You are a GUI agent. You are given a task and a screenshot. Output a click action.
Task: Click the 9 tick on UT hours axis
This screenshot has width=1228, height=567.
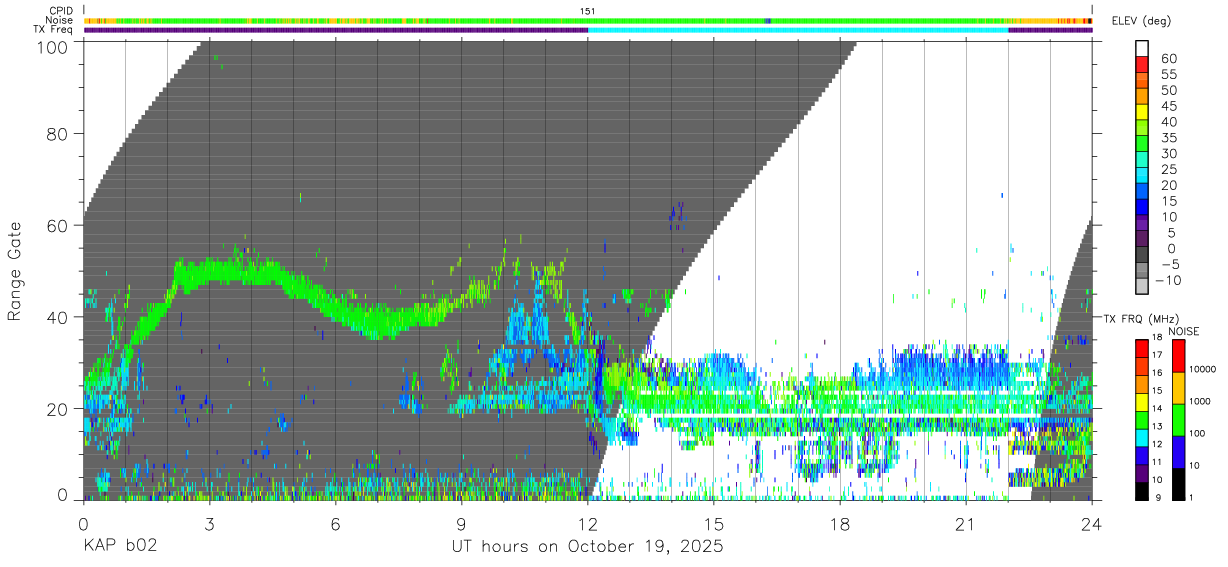point(461,524)
